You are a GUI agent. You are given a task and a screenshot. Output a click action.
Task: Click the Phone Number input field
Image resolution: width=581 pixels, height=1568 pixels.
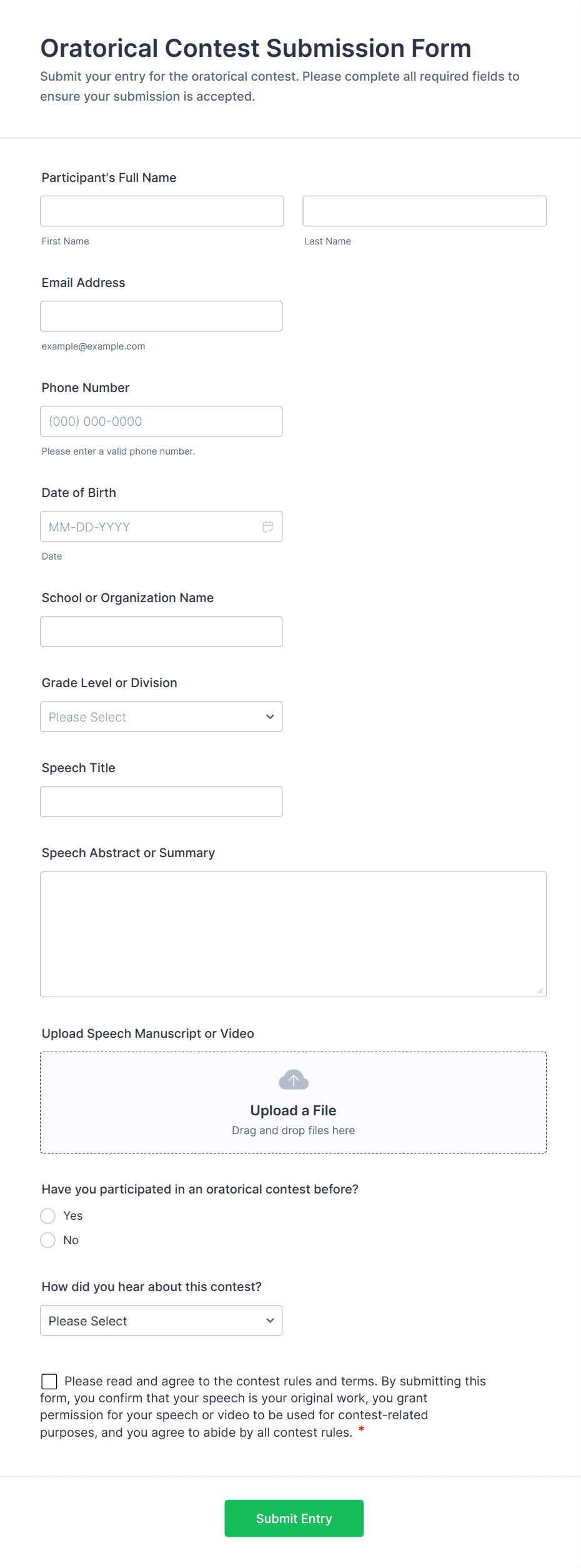point(161,421)
